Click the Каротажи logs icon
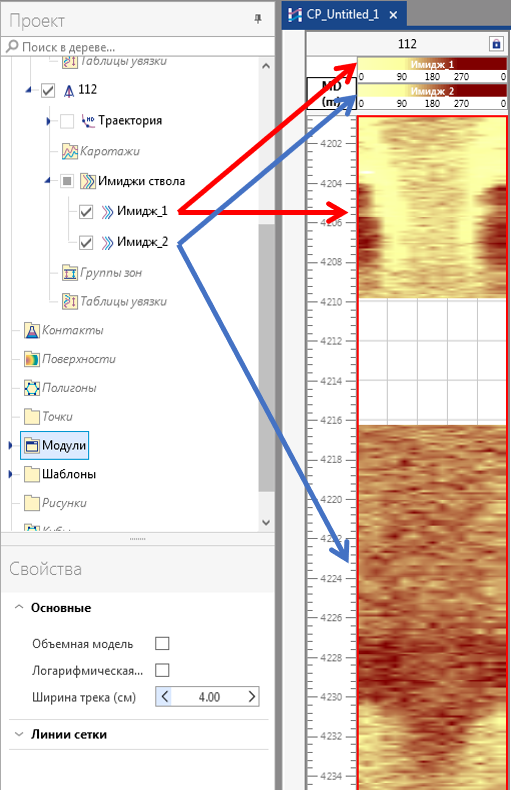511x790 pixels. (x=70, y=151)
